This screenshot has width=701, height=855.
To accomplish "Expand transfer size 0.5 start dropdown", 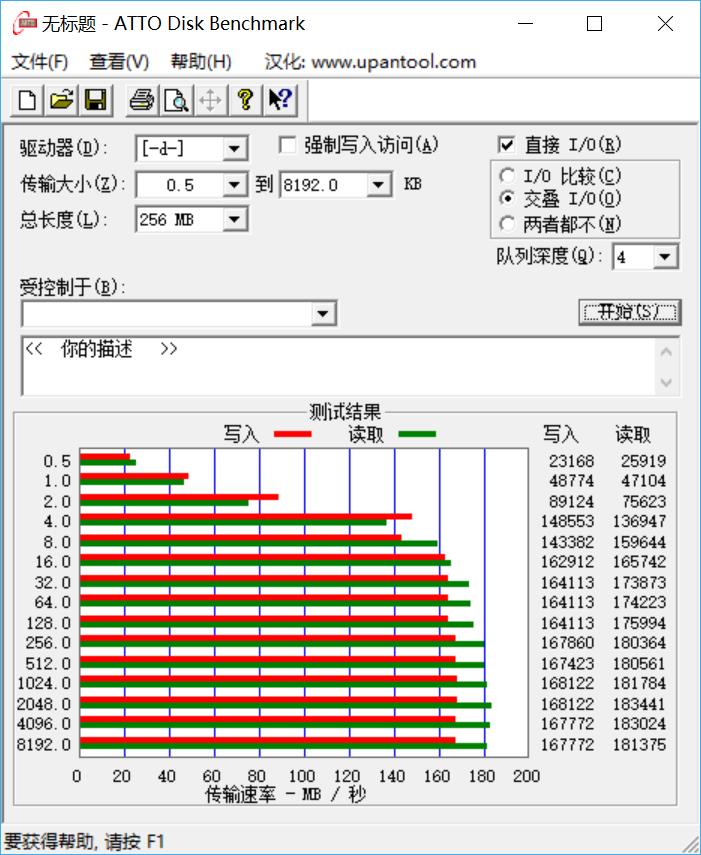I will coord(234,185).
